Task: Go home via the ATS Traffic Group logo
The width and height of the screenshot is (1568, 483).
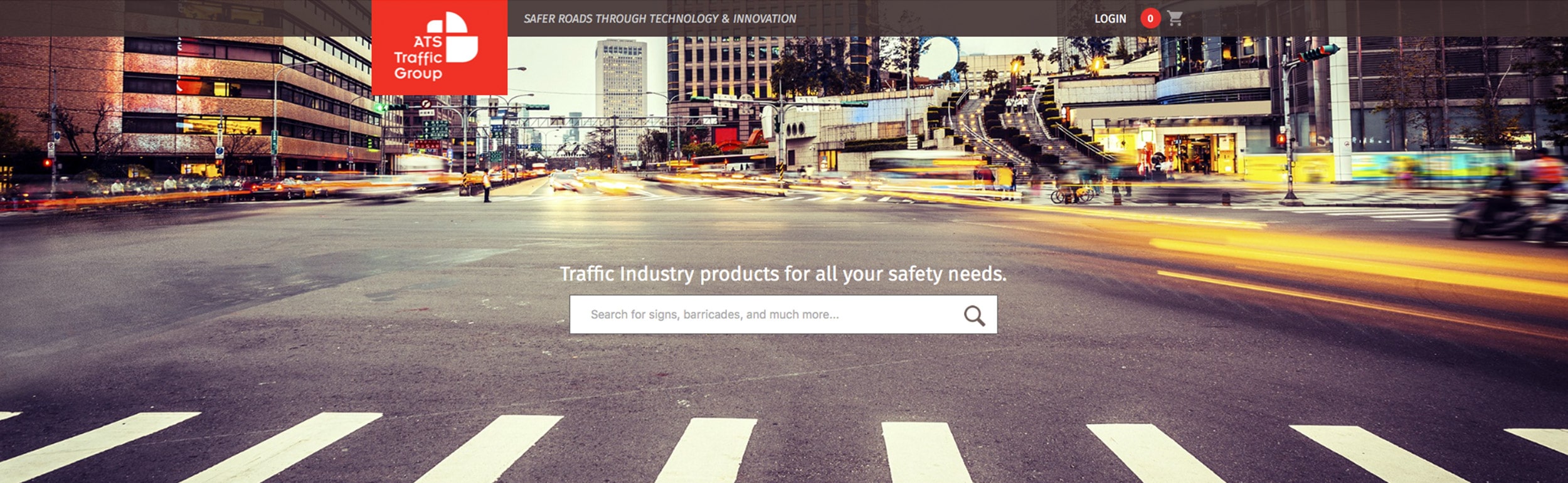Action: tap(439, 47)
